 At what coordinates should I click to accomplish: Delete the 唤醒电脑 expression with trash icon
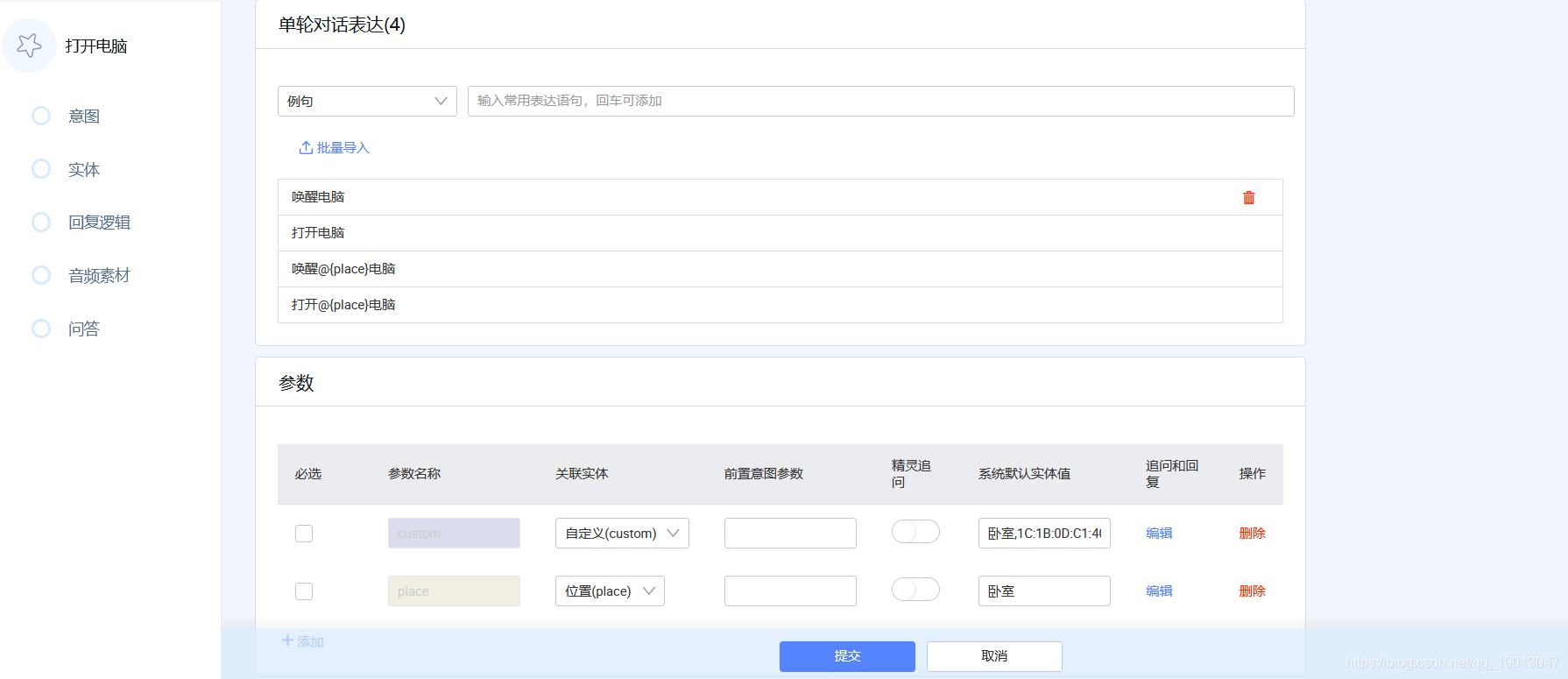tap(1248, 198)
